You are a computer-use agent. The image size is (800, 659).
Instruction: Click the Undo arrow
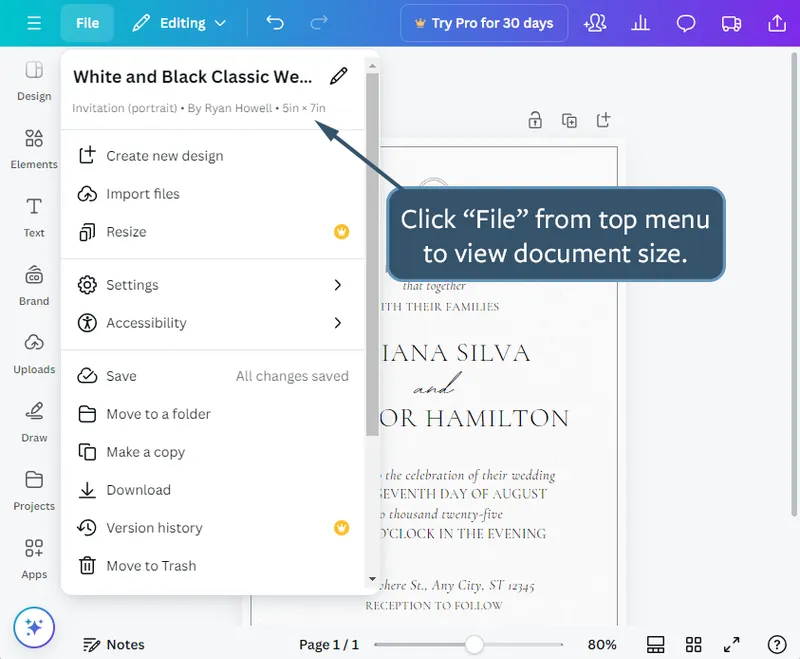(274, 20)
